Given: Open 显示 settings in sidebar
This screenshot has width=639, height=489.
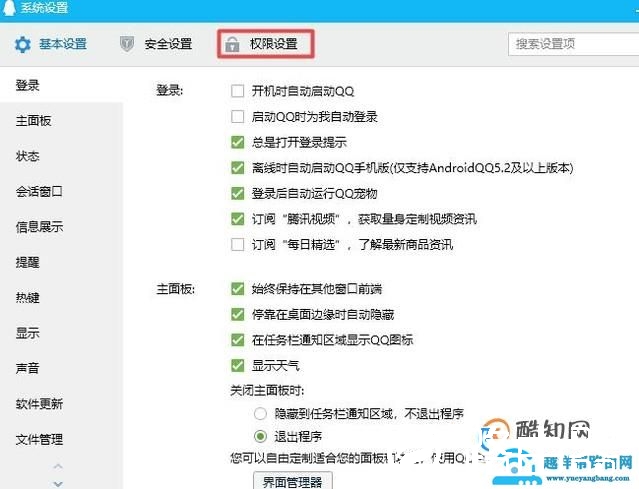Looking at the screenshot, I should point(28,333).
